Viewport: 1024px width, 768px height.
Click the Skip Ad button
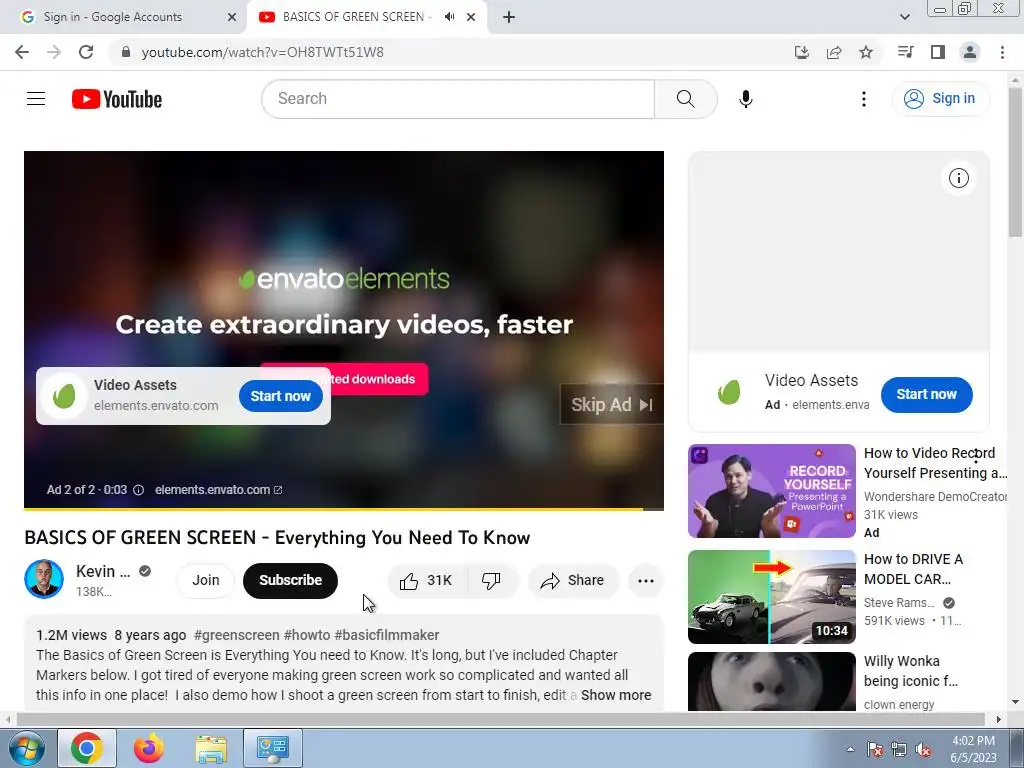612,405
